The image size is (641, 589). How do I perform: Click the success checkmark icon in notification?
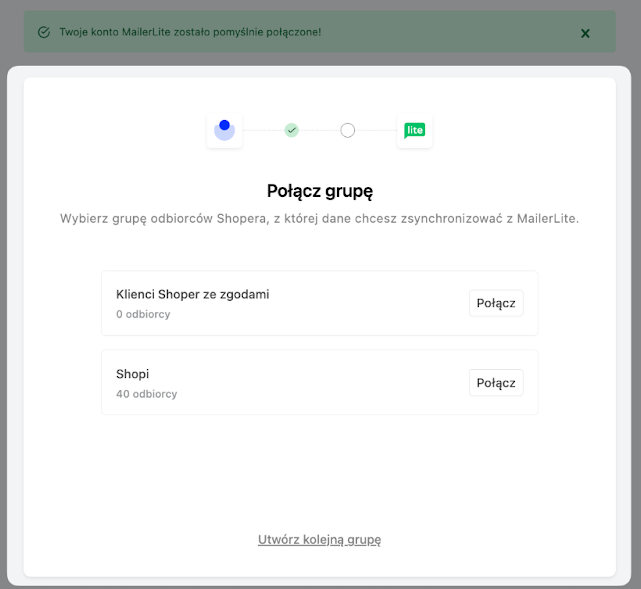(44, 32)
